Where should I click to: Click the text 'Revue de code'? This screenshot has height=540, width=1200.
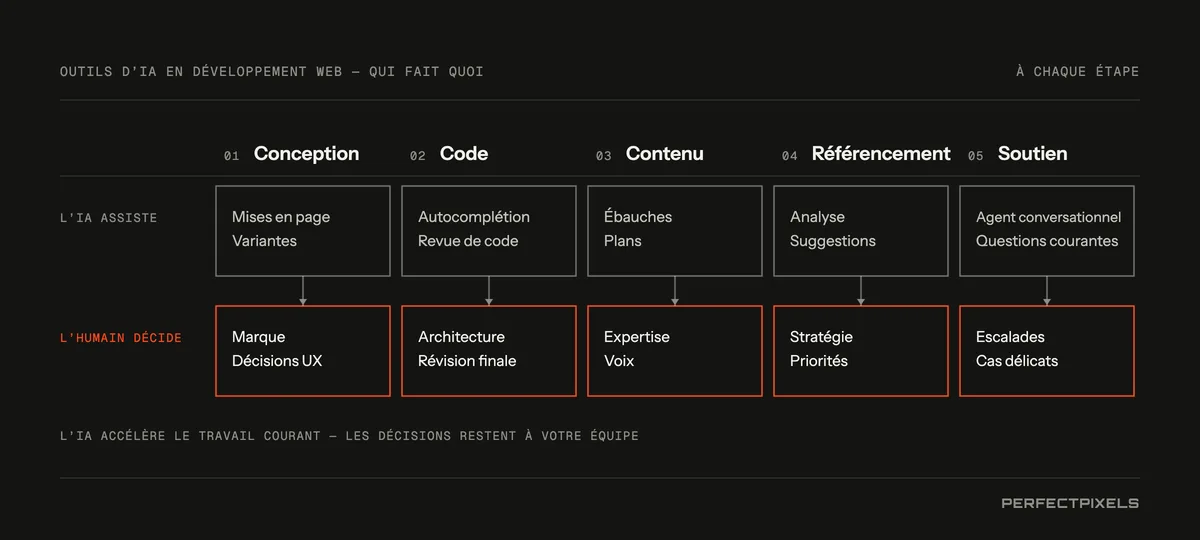(468, 241)
